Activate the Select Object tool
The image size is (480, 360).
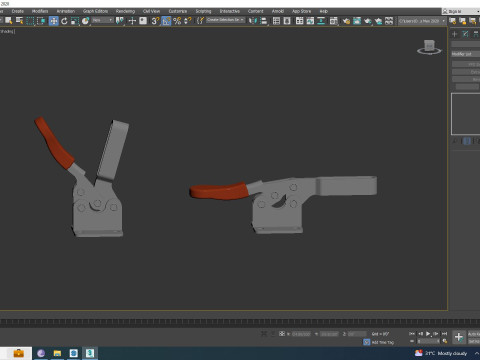click(8, 21)
